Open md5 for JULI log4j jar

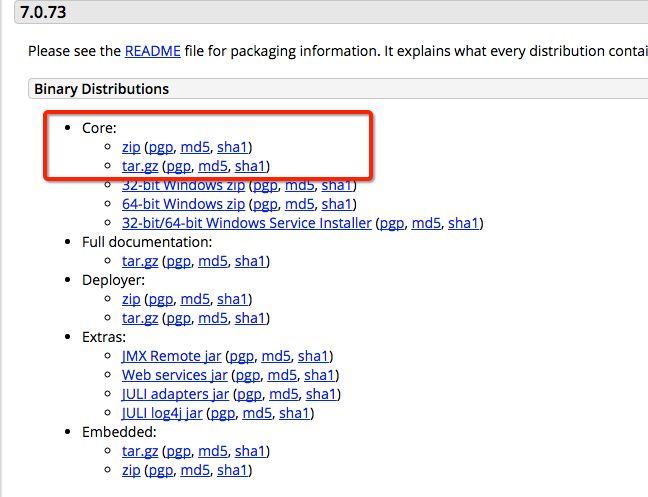pos(257,413)
